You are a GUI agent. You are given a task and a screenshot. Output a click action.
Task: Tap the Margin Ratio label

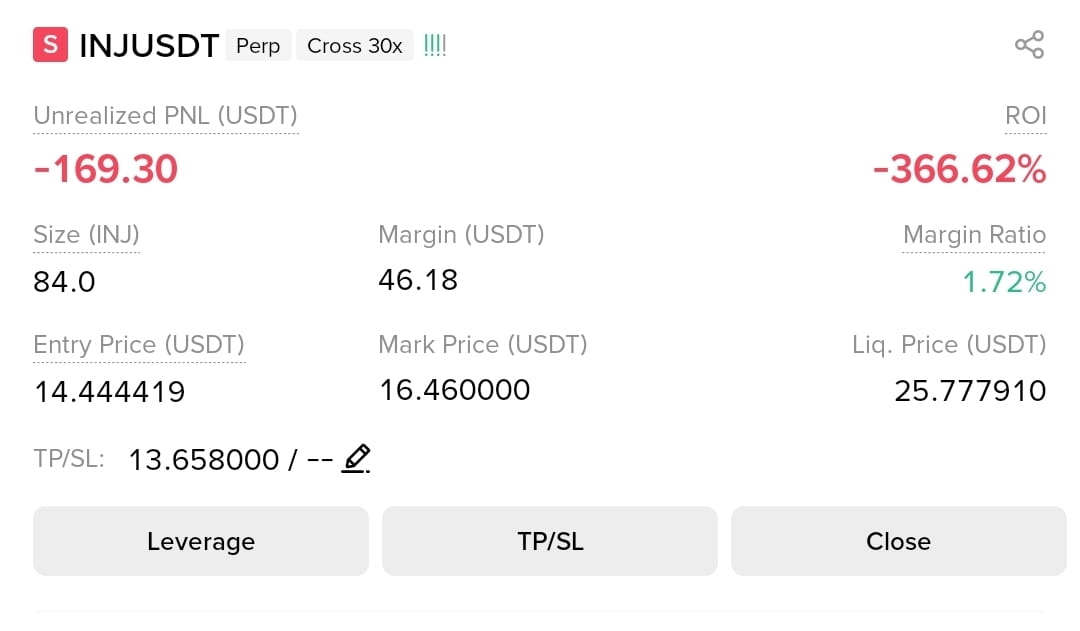click(x=974, y=235)
